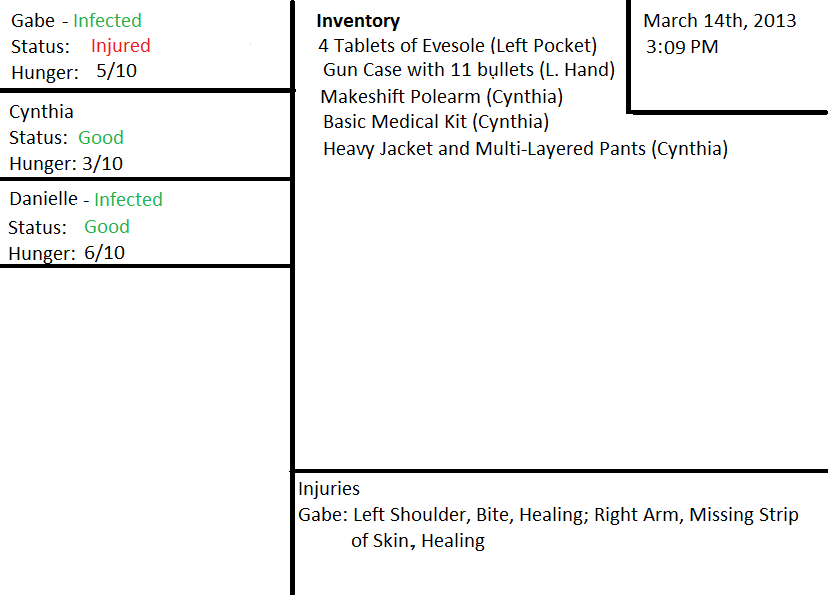The image size is (828, 595).
Task: Click the Infected label beside Danielle
Action: 128,200
